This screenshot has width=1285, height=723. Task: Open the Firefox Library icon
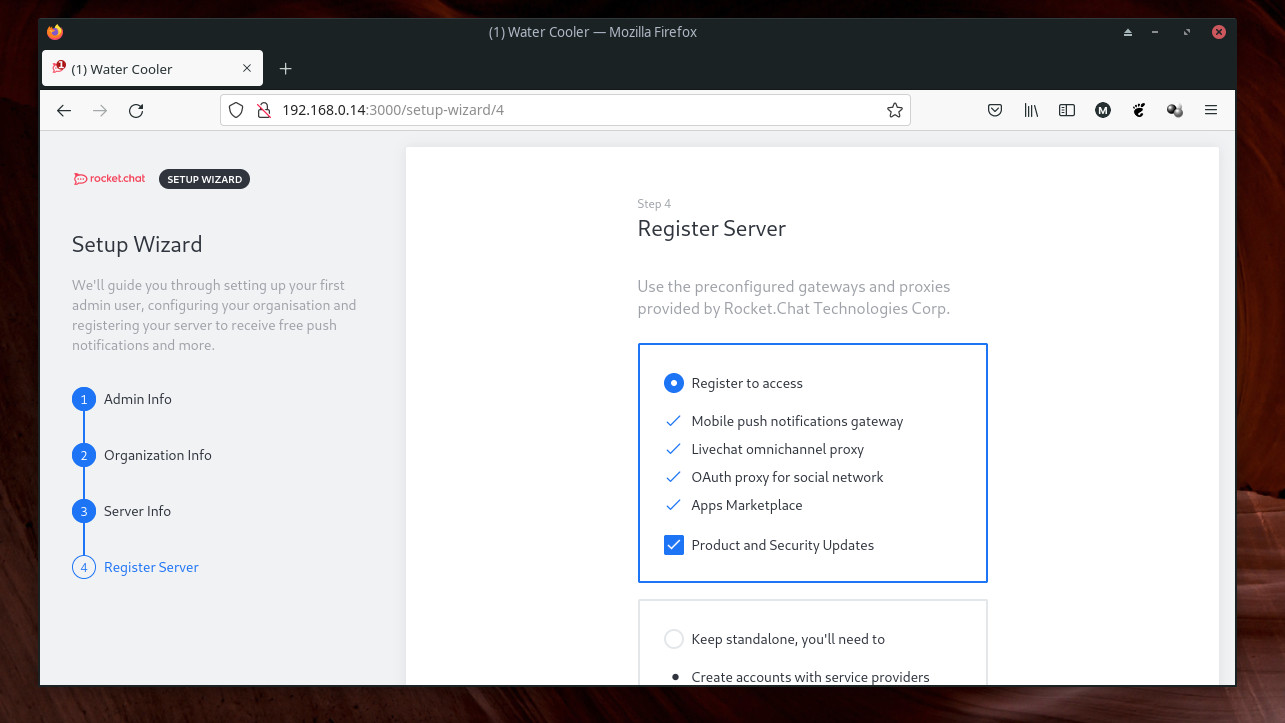[x=1031, y=110]
